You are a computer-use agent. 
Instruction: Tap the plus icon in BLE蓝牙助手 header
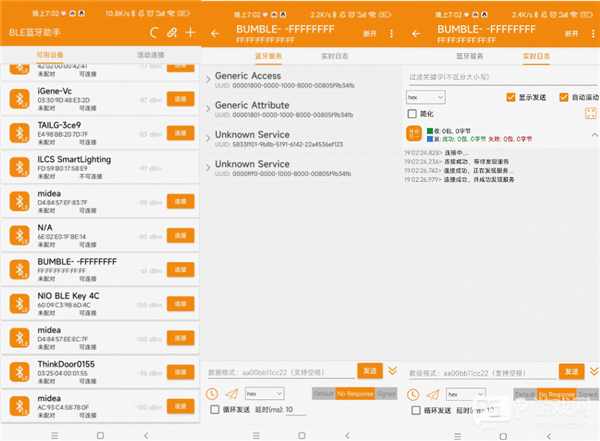(189, 33)
